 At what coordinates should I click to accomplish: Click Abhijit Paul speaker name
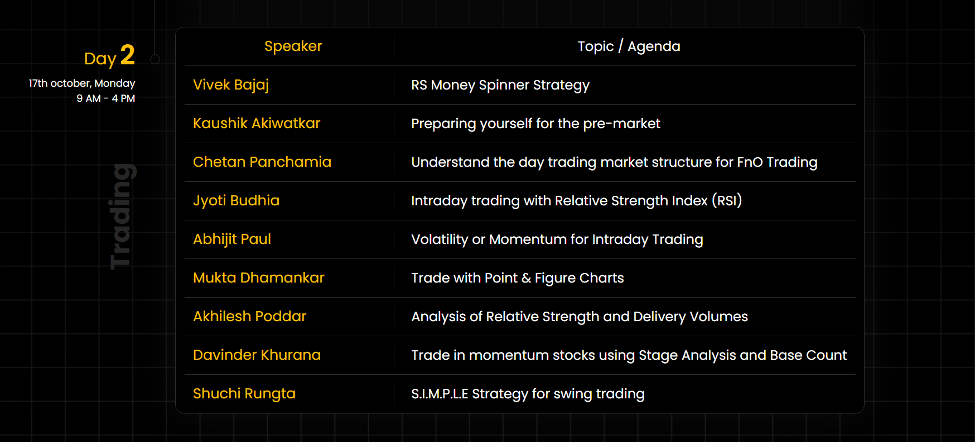pos(232,239)
